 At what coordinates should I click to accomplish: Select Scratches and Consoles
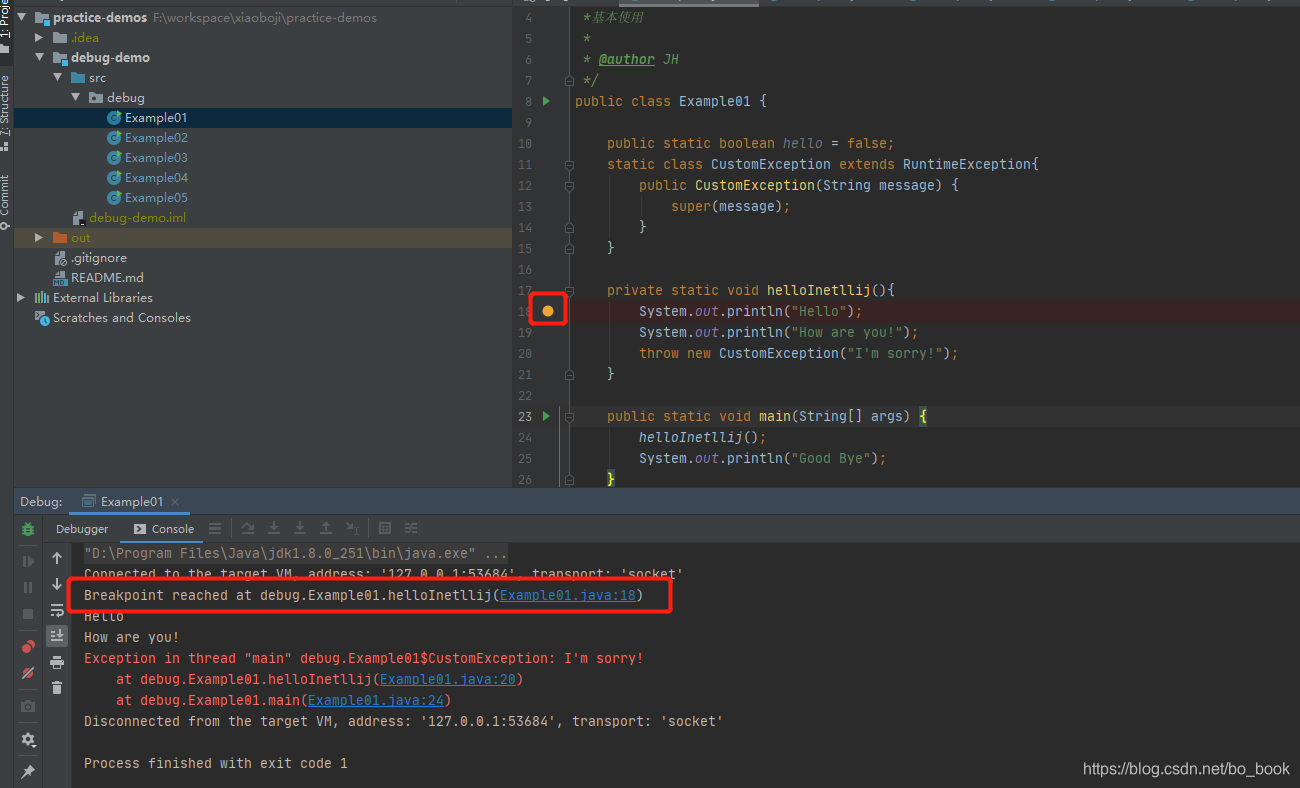[x=113, y=318]
